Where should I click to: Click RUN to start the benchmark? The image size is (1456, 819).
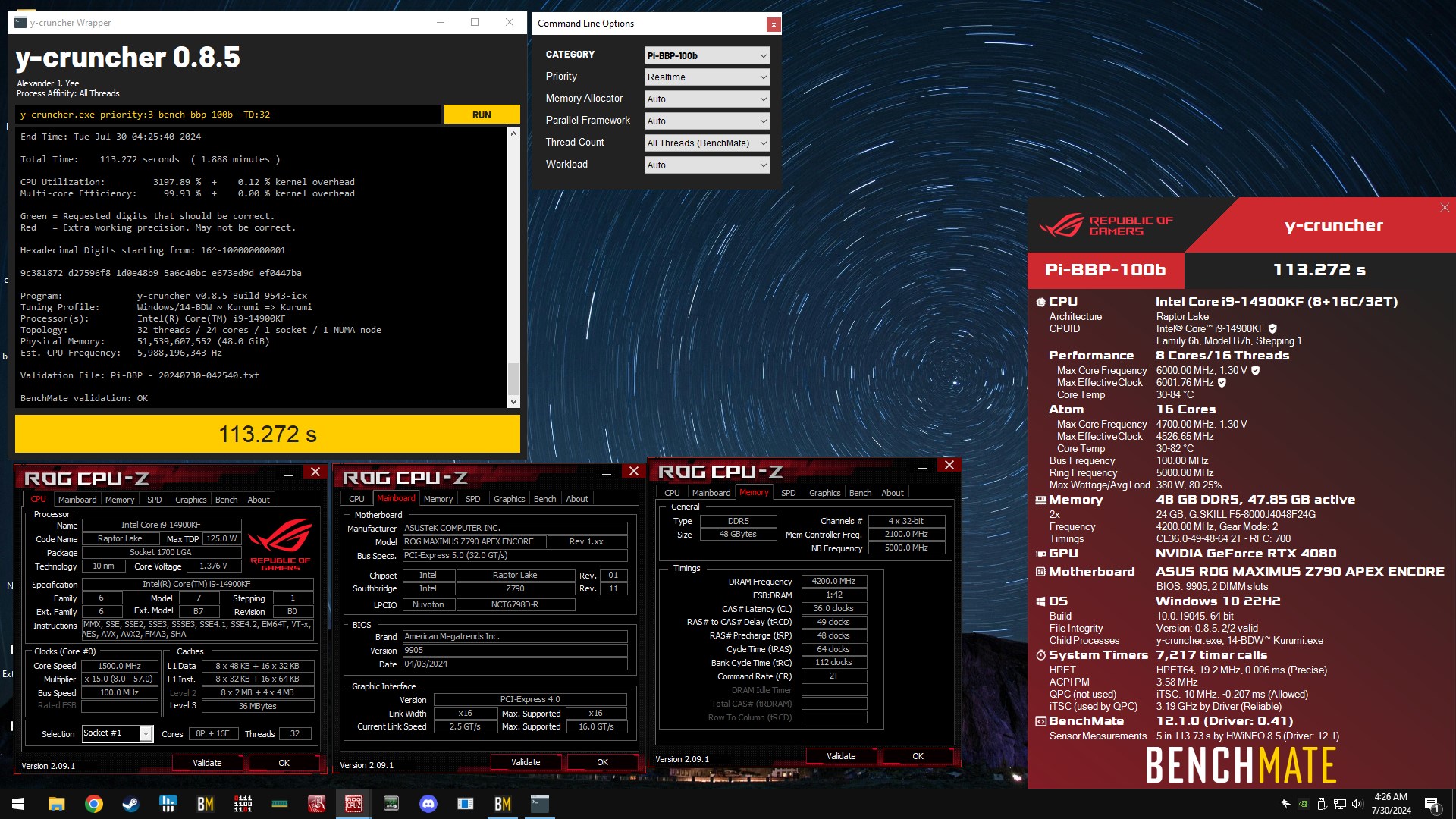tap(482, 115)
